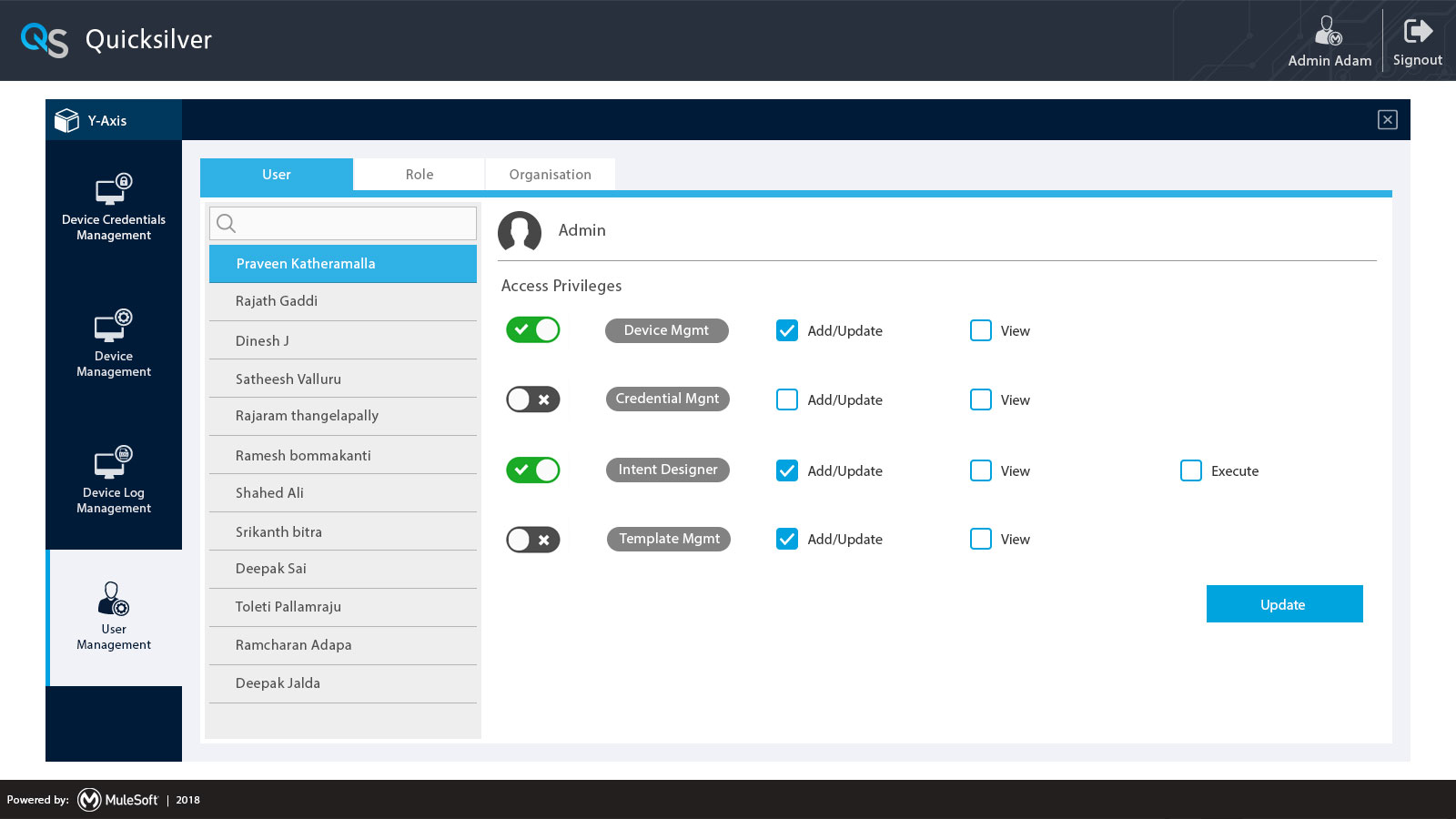1456x819 pixels.
Task: Click the Update button
Action: [1284, 604]
